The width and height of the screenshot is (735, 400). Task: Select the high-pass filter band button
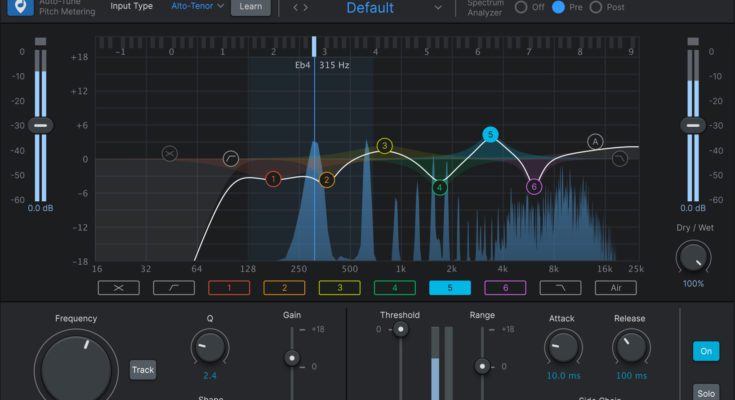[x=118, y=288]
